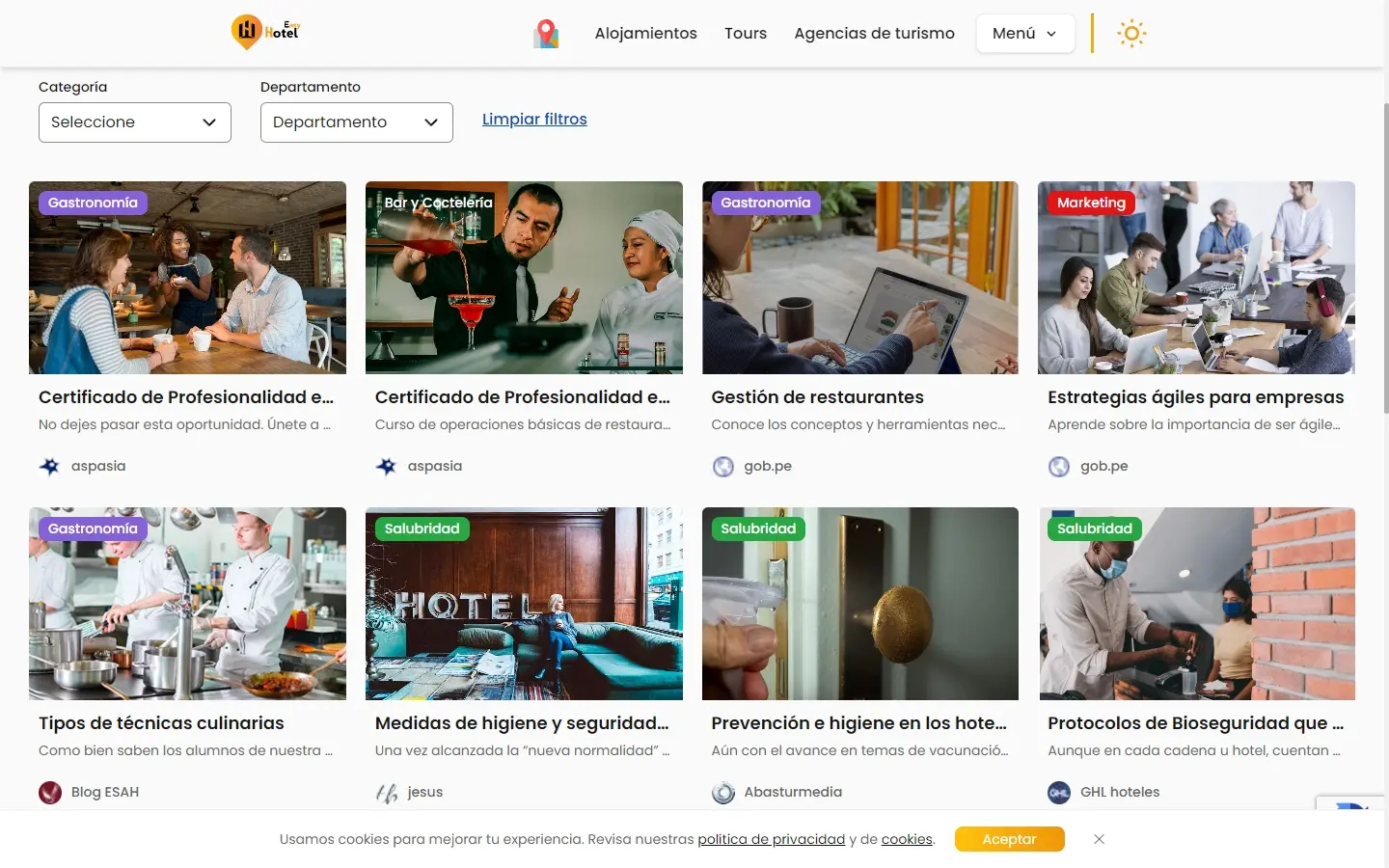Open the Estrategias ágiles para empresas thumbnail
Screen dimensions: 1389x868
[1196, 278]
